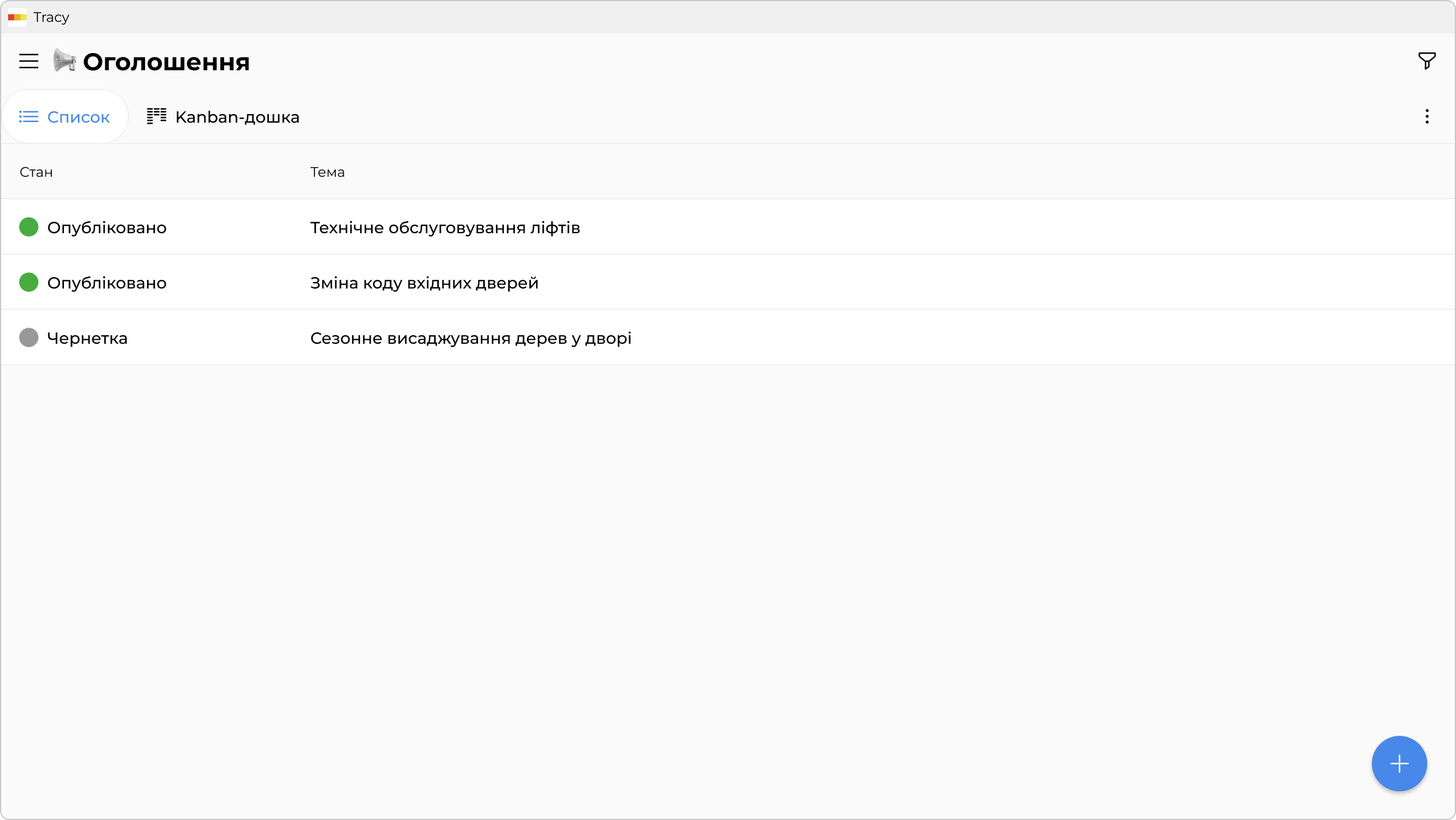The height and width of the screenshot is (820, 1456).
Task: Click the Tracy app logo icon
Action: [x=17, y=17]
